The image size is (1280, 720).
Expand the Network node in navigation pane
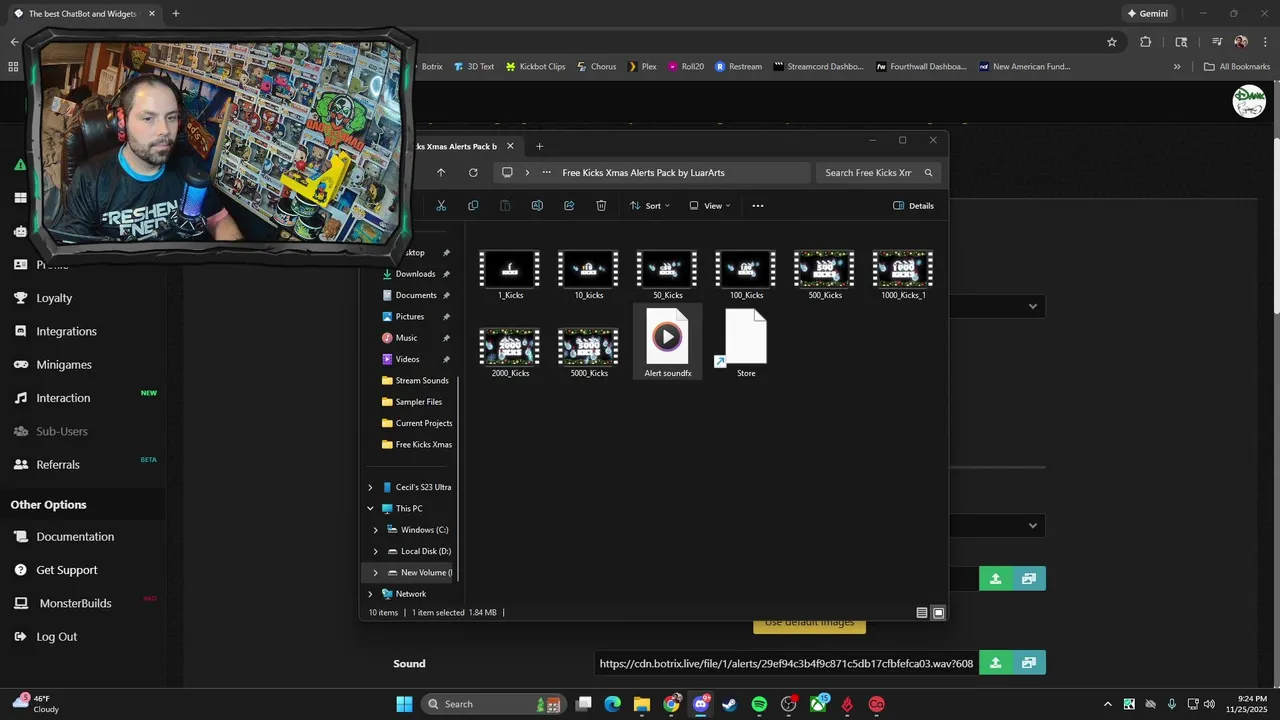(x=370, y=594)
